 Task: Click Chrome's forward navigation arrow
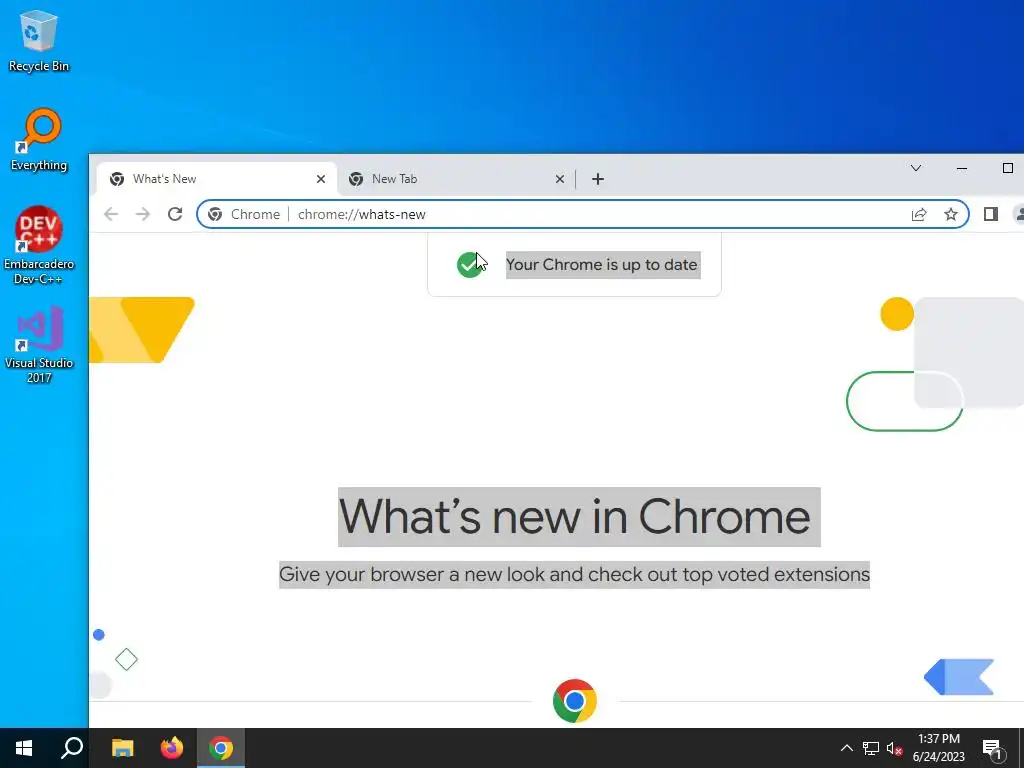[142, 214]
